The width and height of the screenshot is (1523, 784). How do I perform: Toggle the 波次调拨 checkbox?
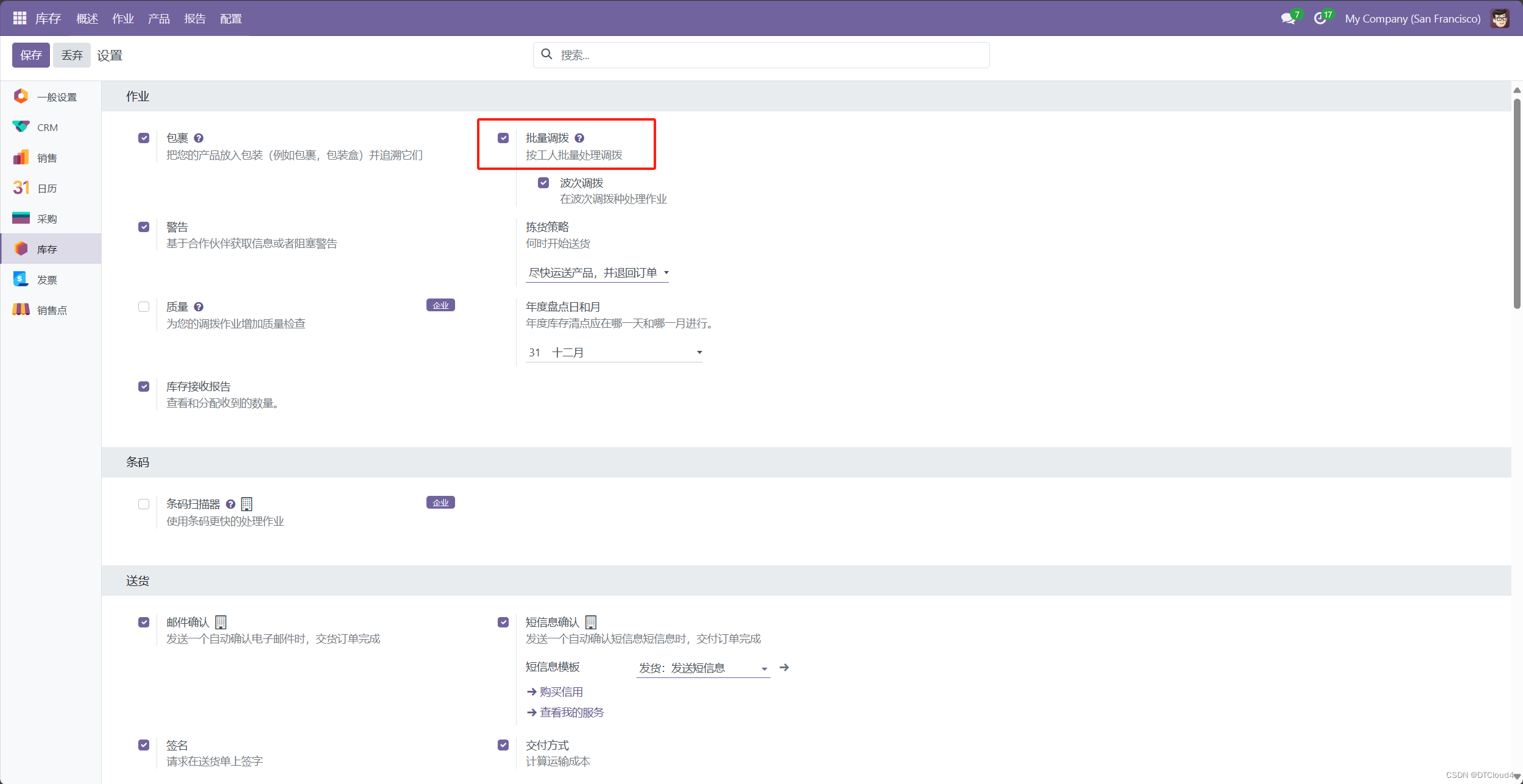(543, 183)
